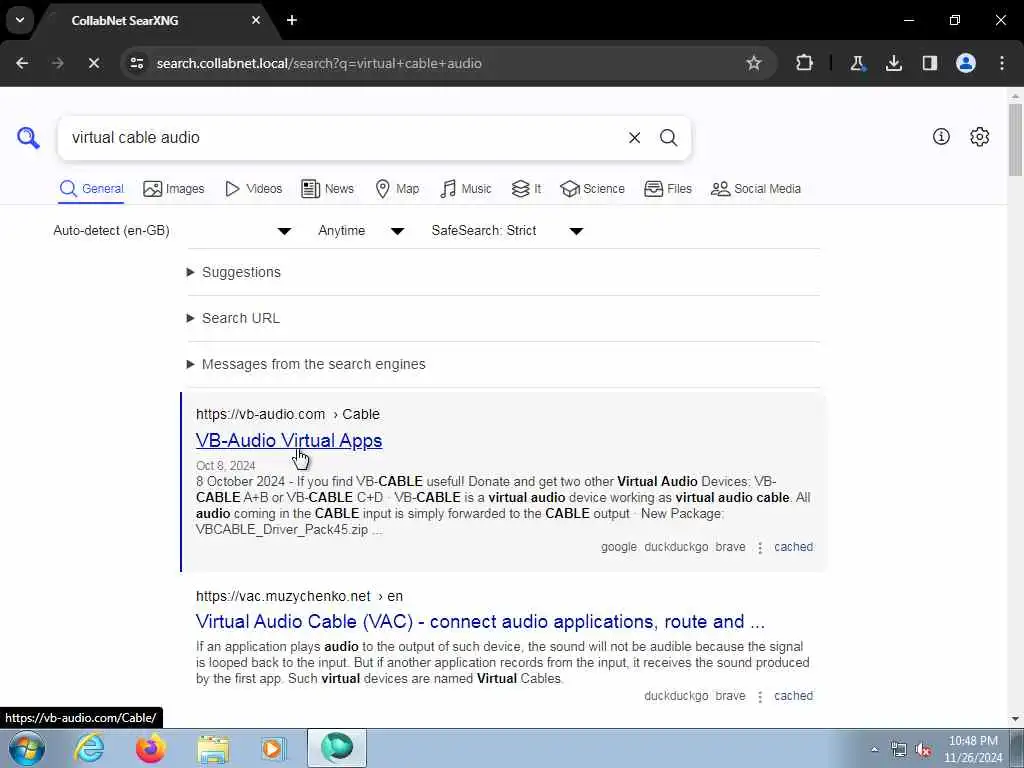Viewport: 1024px width, 768px height.
Task: Launch Internet Explorer from taskbar
Action: [89, 748]
